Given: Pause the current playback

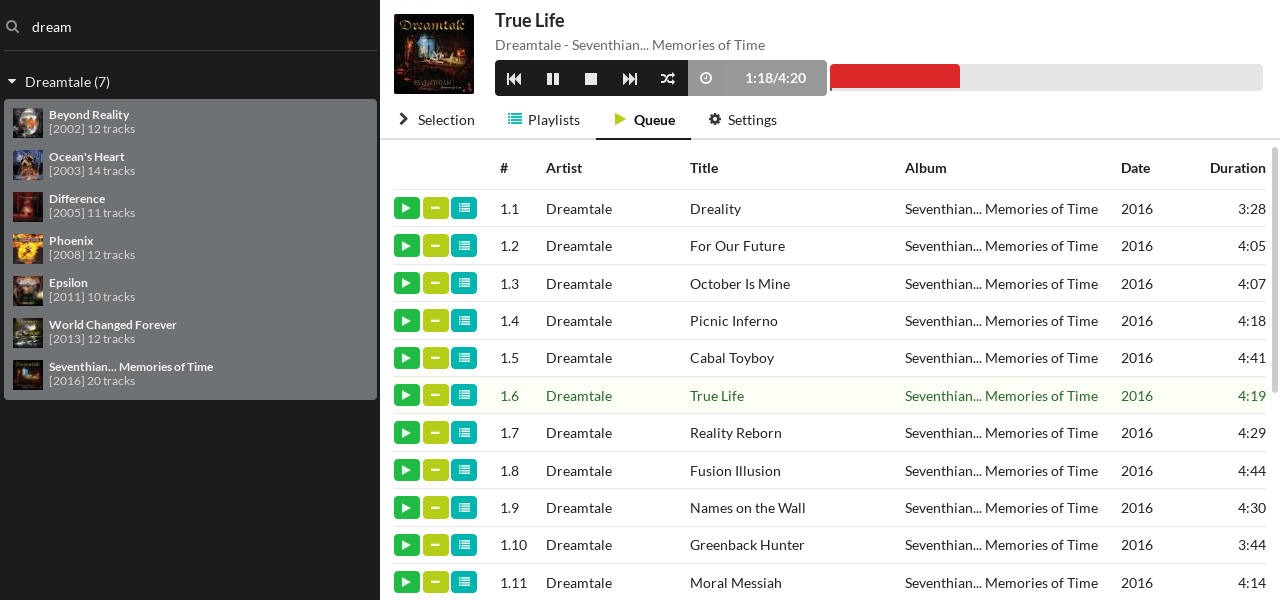Looking at the screenshot, I should pos(553,78).
